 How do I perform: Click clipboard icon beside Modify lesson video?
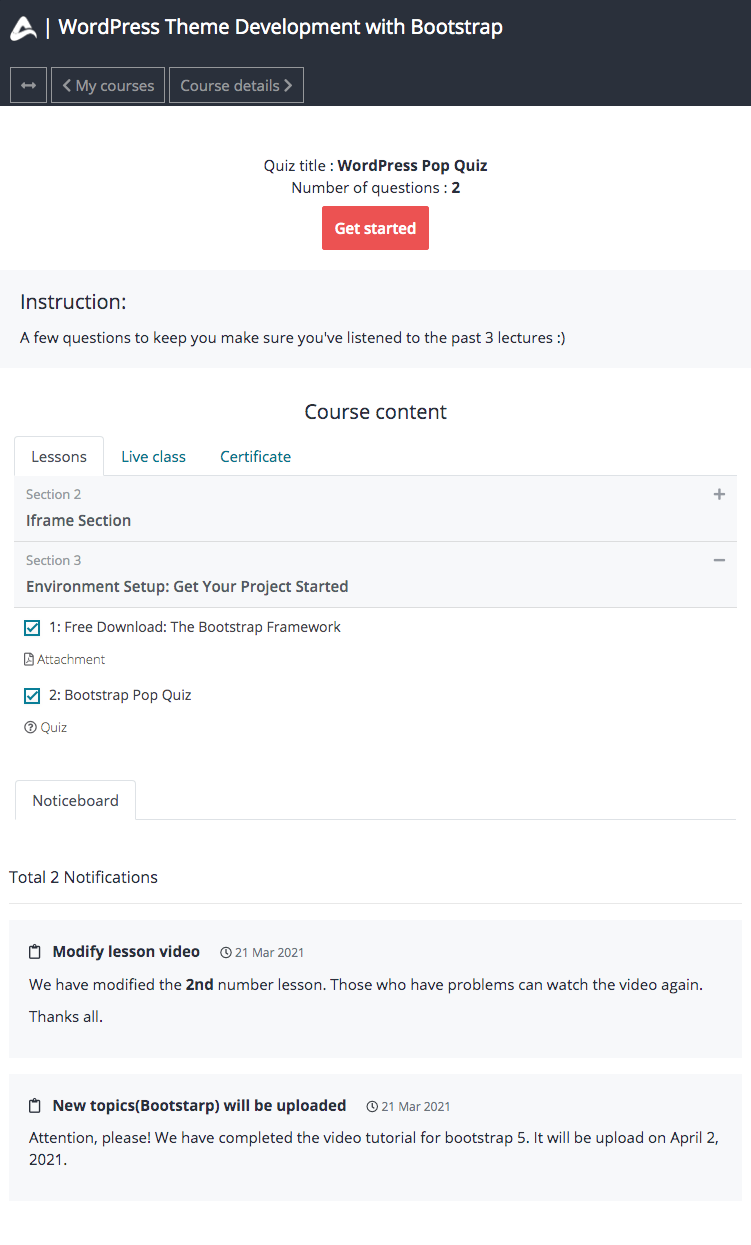[x=35, y=951]
